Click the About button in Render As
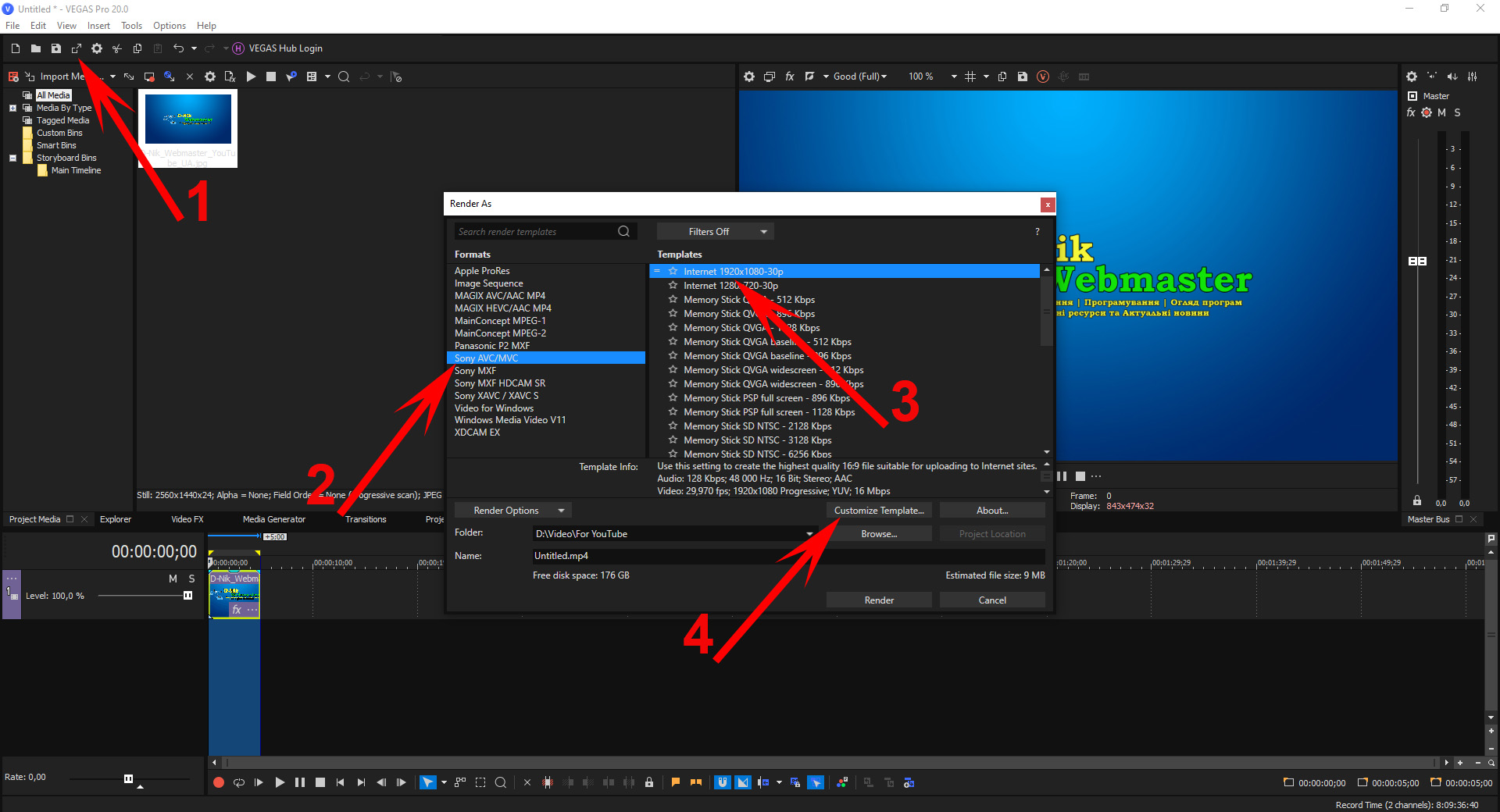Screen dimensions: 1500x812 992,510
